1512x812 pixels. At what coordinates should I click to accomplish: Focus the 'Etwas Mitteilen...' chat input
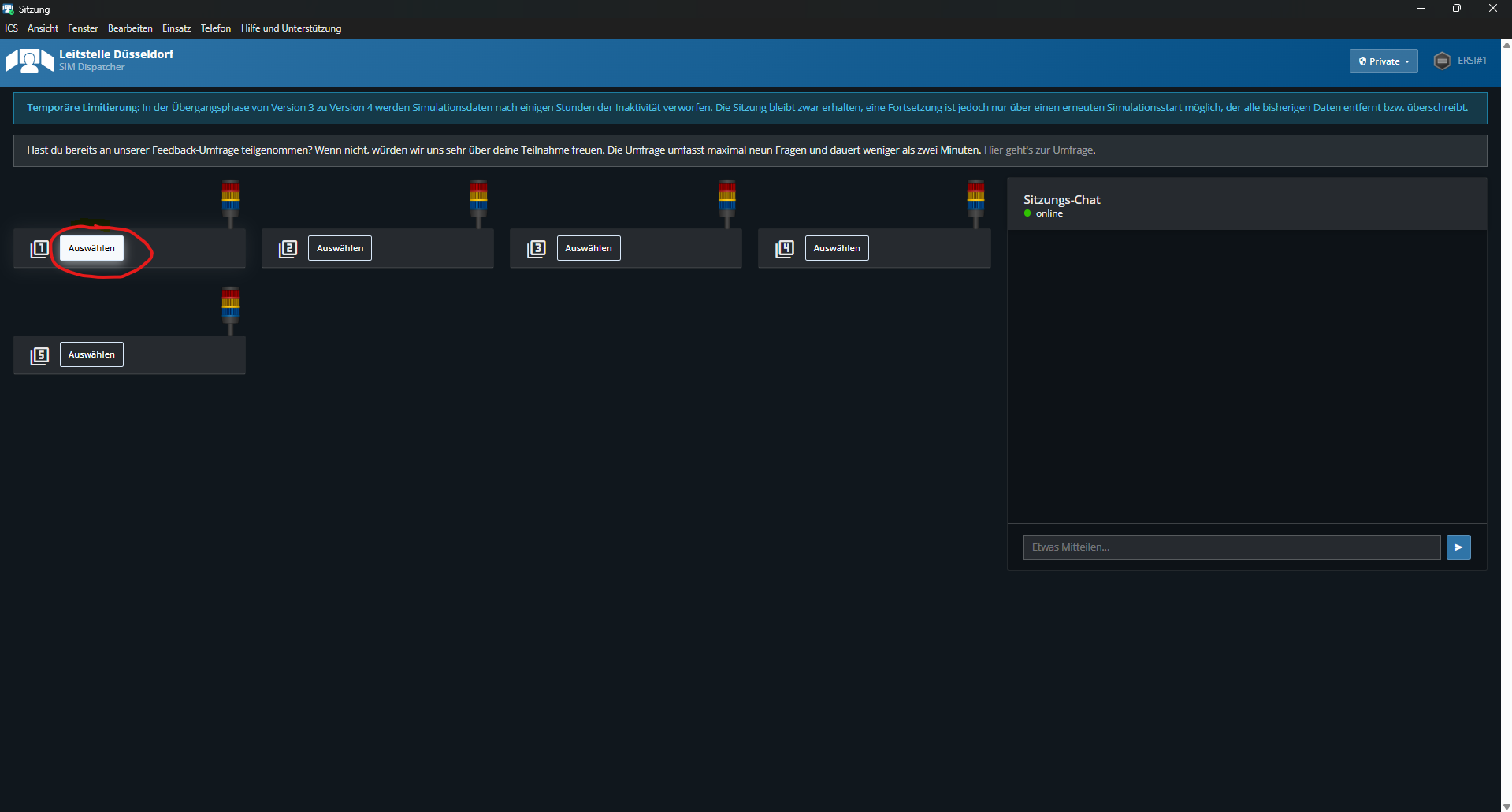click(1231, 547)
